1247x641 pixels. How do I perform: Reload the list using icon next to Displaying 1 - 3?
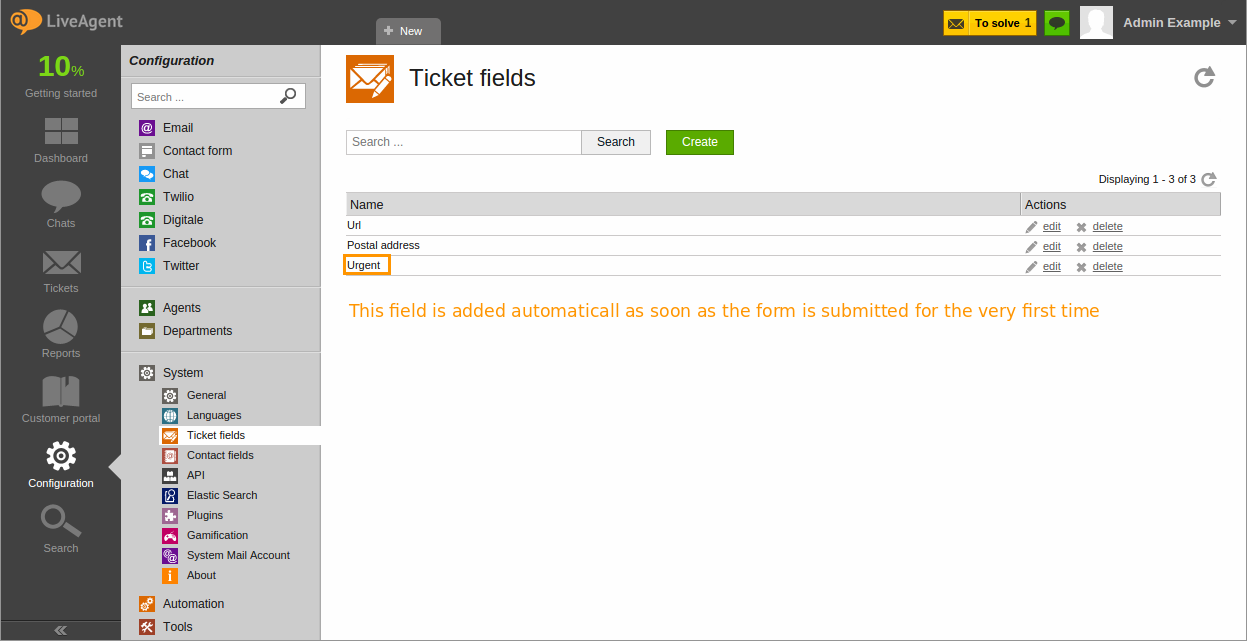[1209, 179]
